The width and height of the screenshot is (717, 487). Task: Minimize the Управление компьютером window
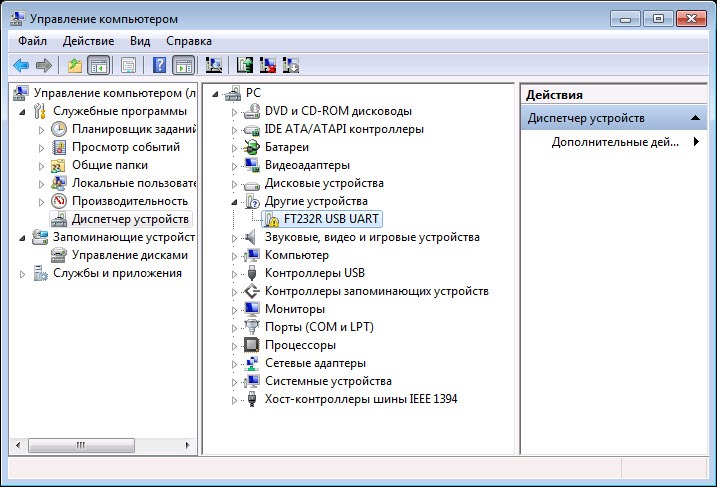pyautogui.click(x=625, y=18)
